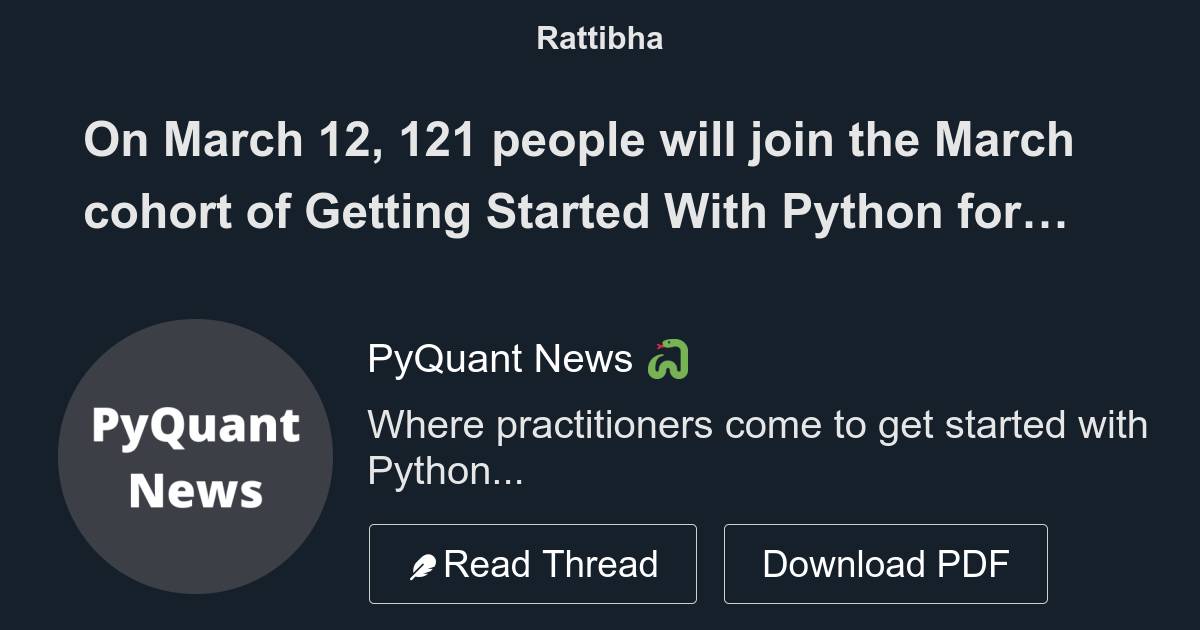This screenshot has height=630, width=1200.
Task: Click the PyQuant News profile picture circle
Action: (196, 457)
